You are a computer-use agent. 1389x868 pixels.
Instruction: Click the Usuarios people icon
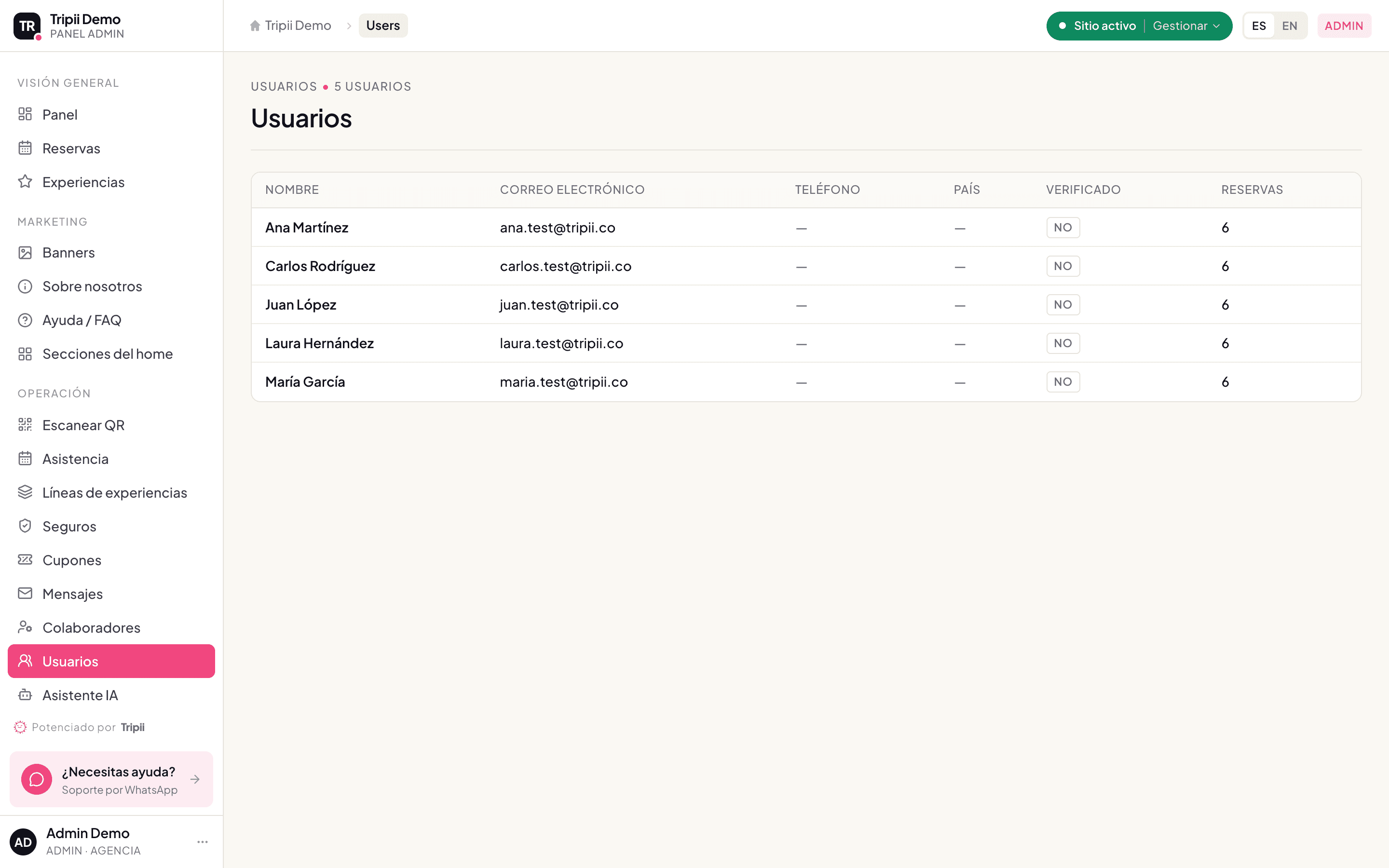pyautogui.click(x=25, y=661)
